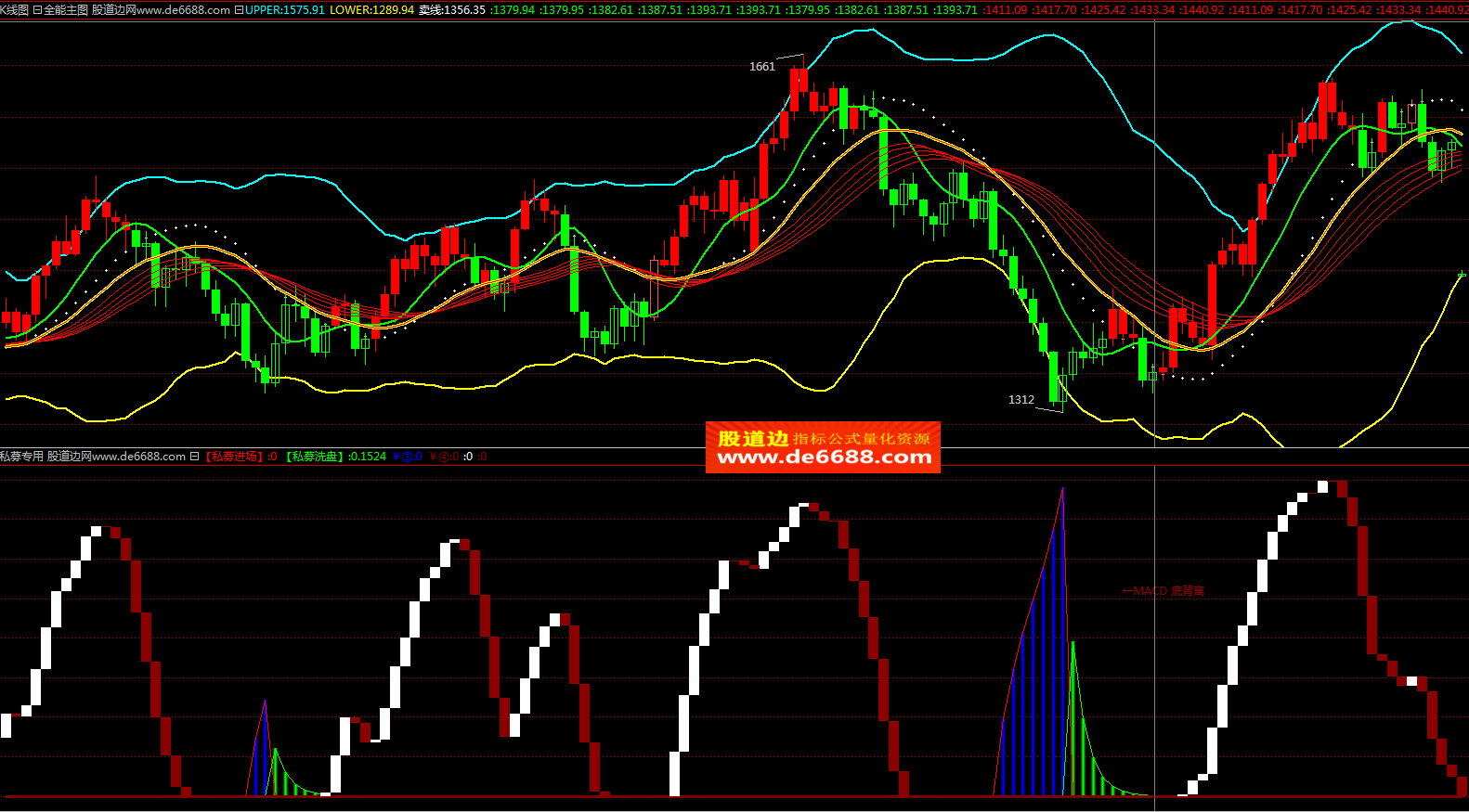Click the K线图 label in header
This screenshot has height=812, width=1469.
[14, 10]
